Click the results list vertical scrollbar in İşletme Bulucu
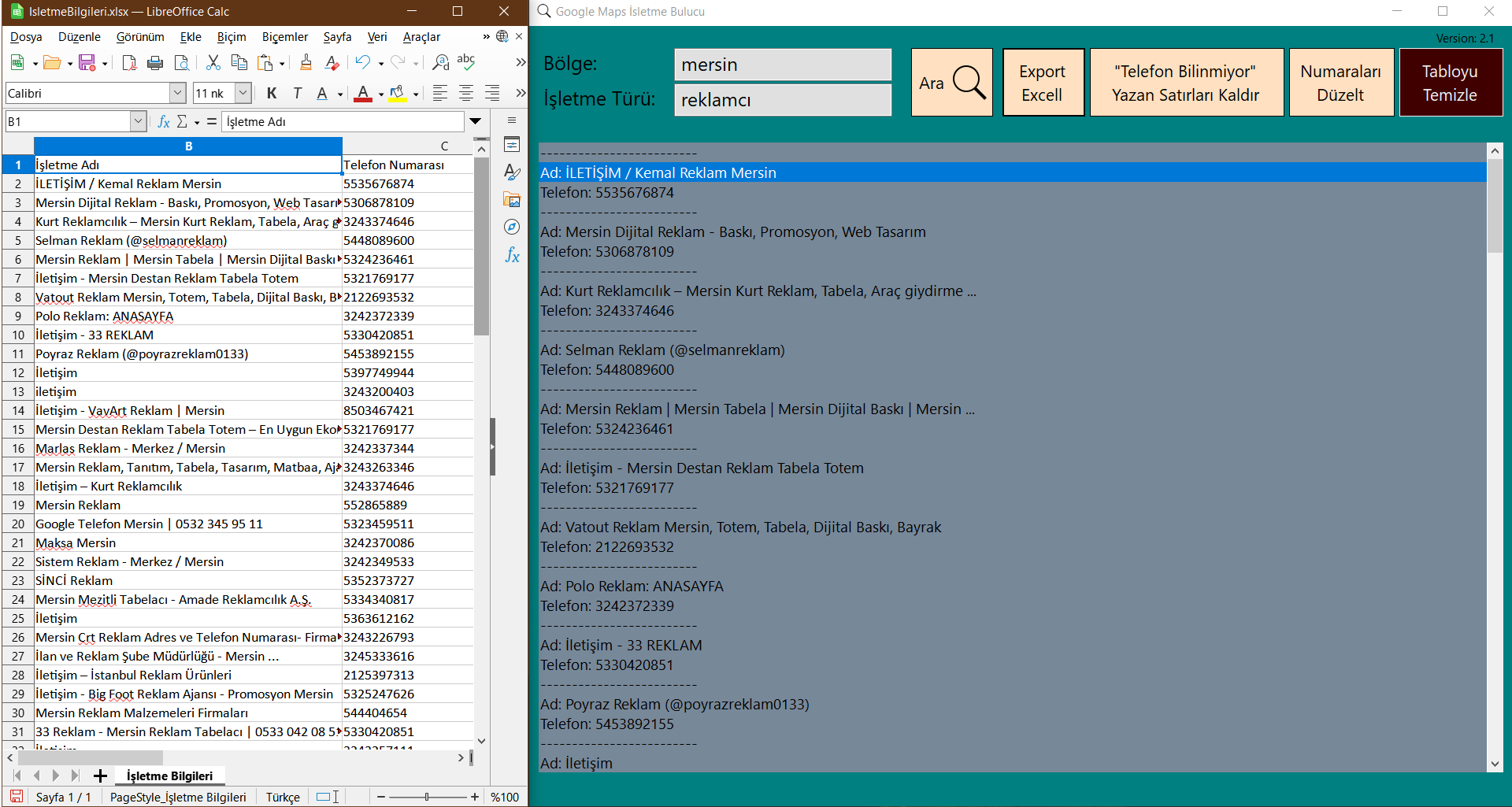The image size is (1512, 807). click(x=1495, y=457)
